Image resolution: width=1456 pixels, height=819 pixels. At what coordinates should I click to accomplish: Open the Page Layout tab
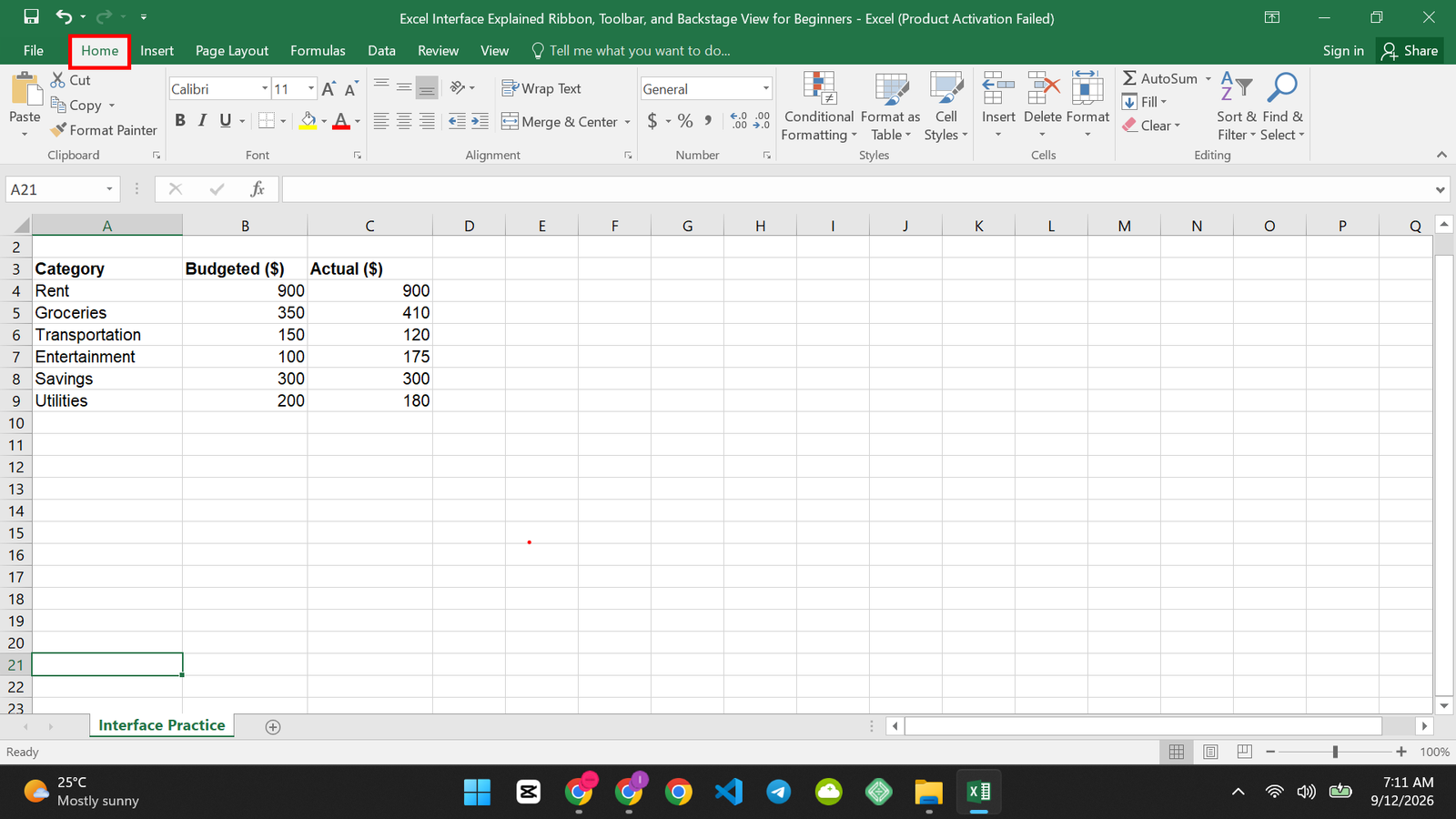tap(232, 51)
